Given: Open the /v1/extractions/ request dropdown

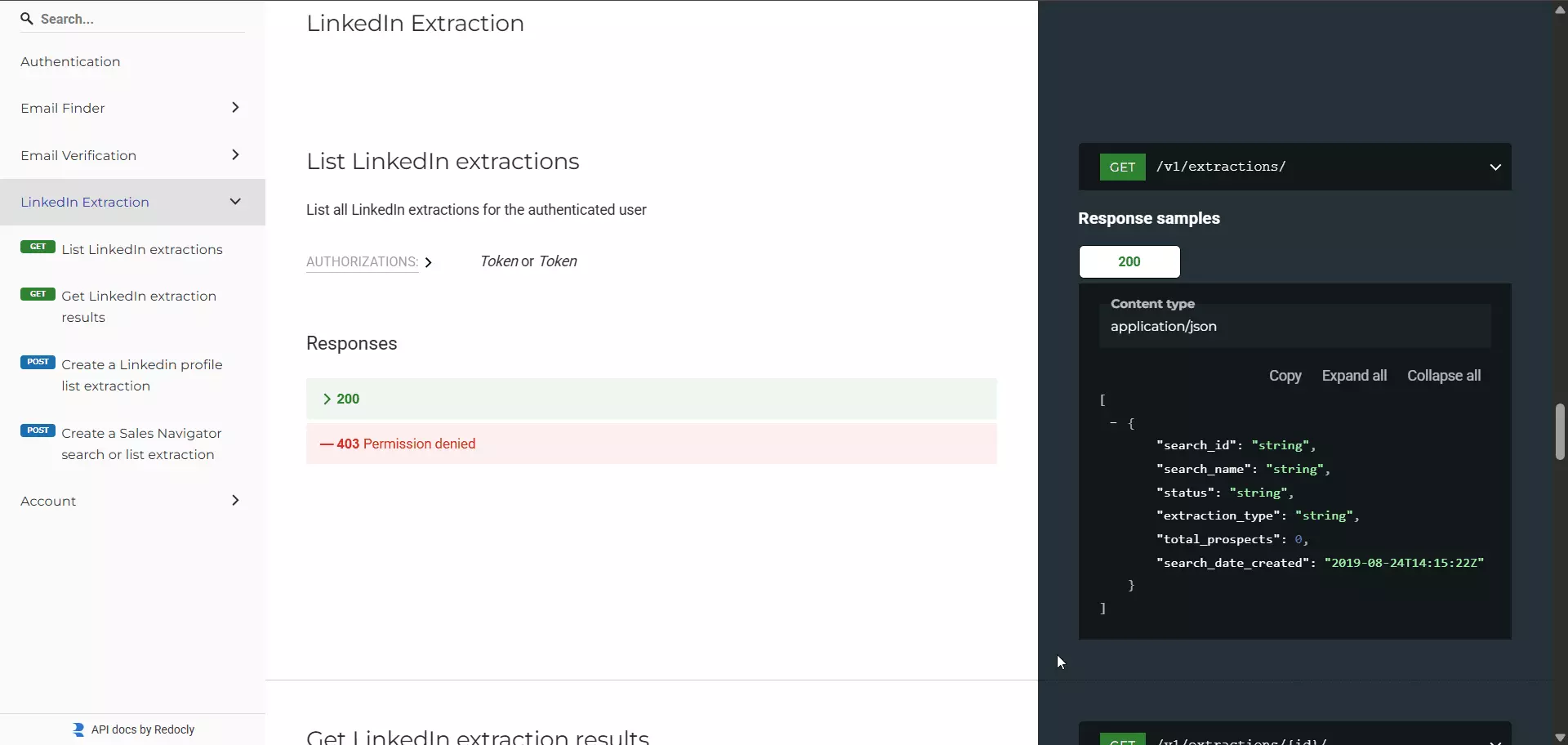Looking at the screenshot, I should point(1495,166).
